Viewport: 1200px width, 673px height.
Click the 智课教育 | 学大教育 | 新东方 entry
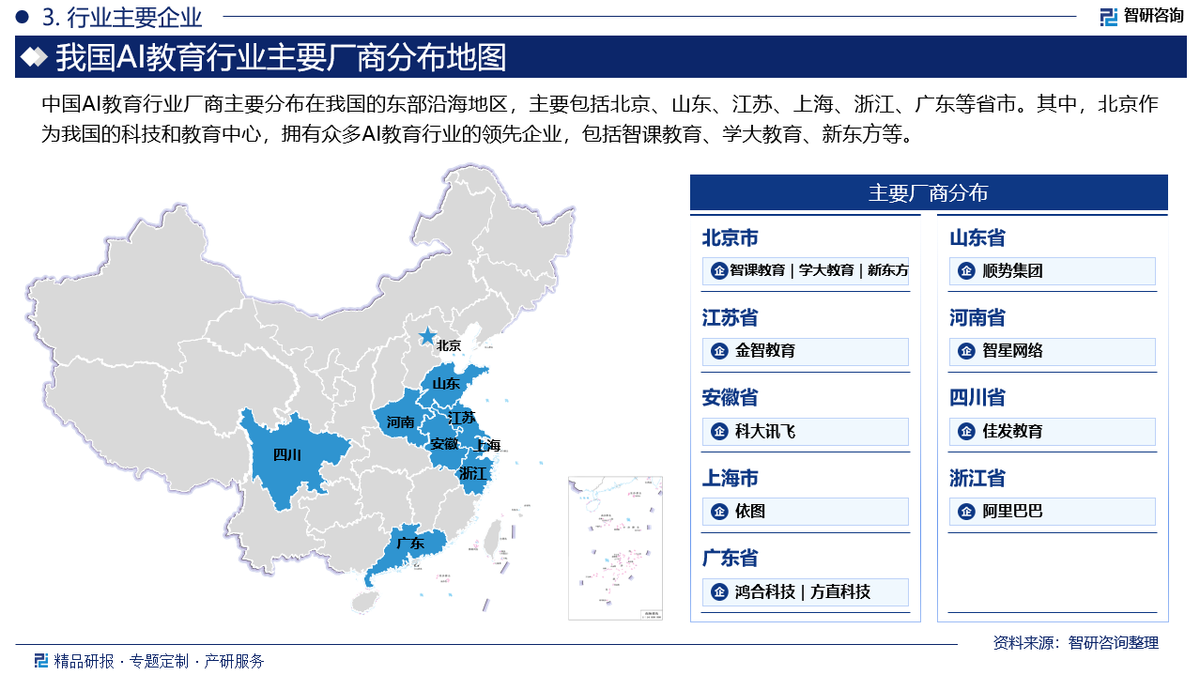(806, 271)
